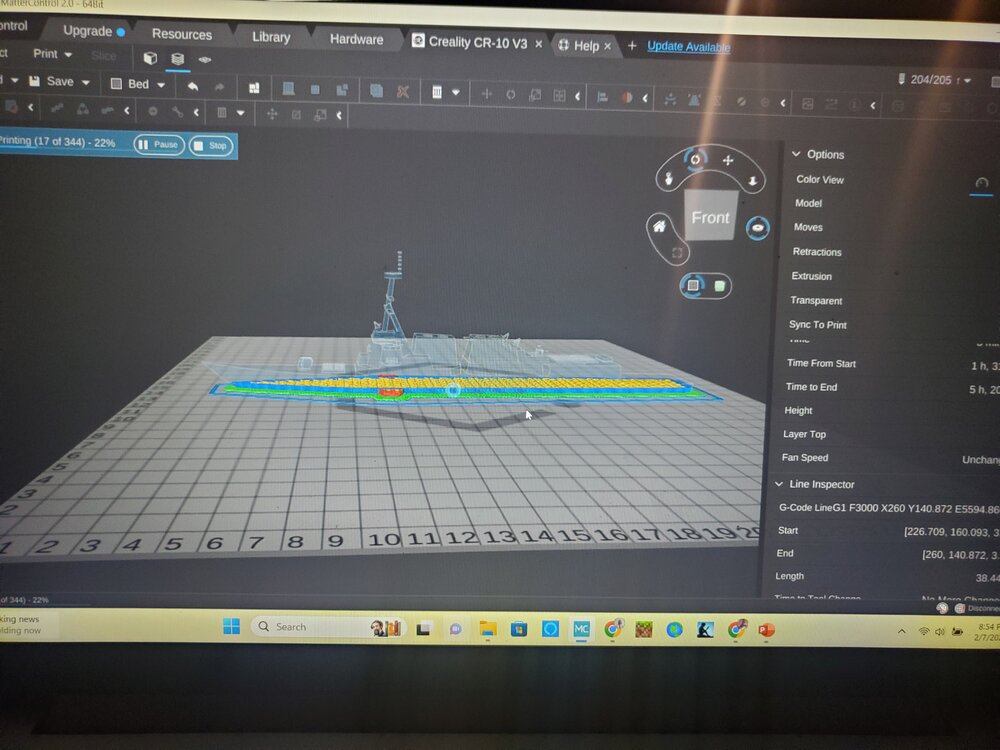Click the undo arrow in toolbar
Image resolution: width=1000 pixels, height=750 pixels.
click(192, 86)
